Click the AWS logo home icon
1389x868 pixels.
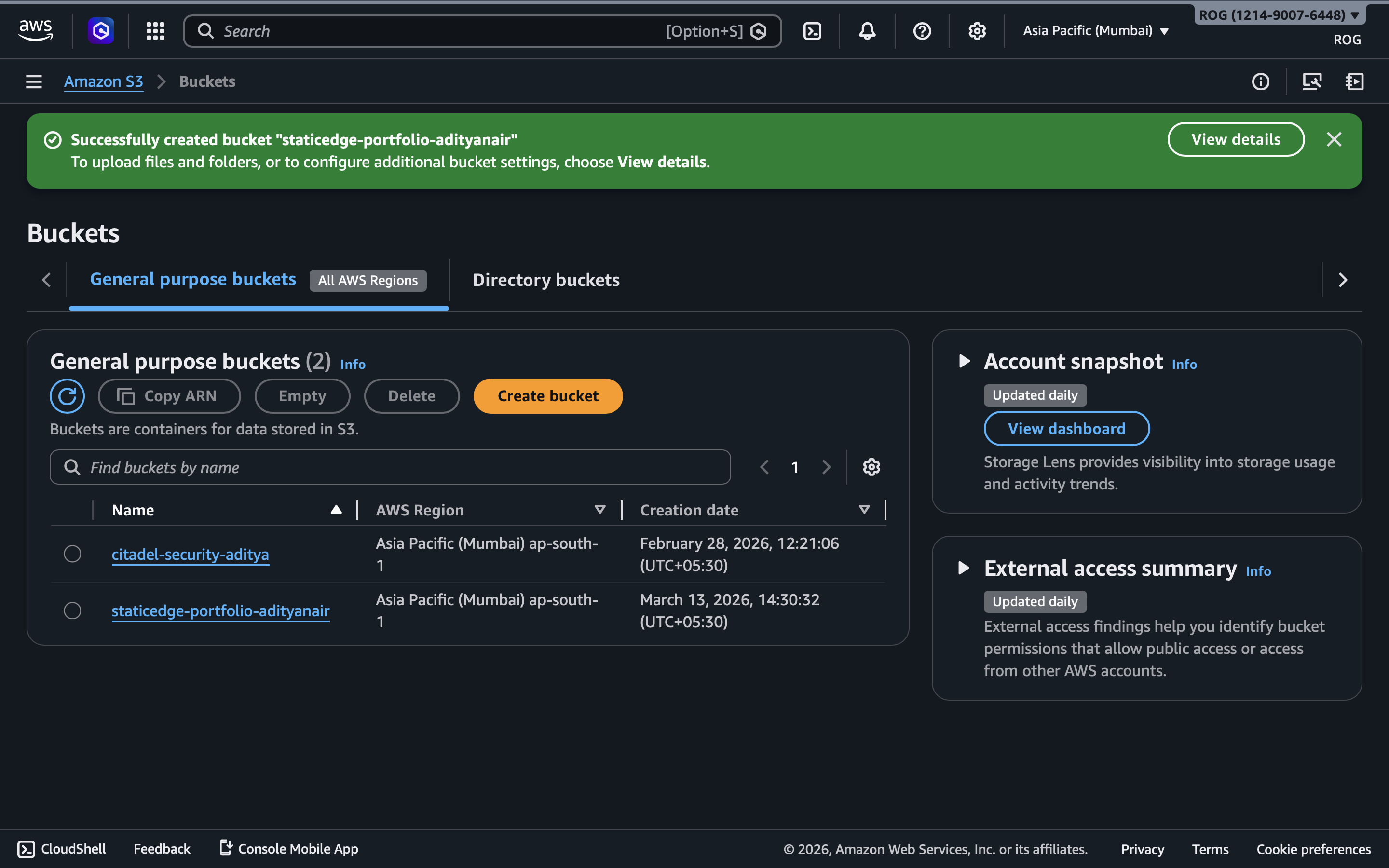[x=36, y=30]
